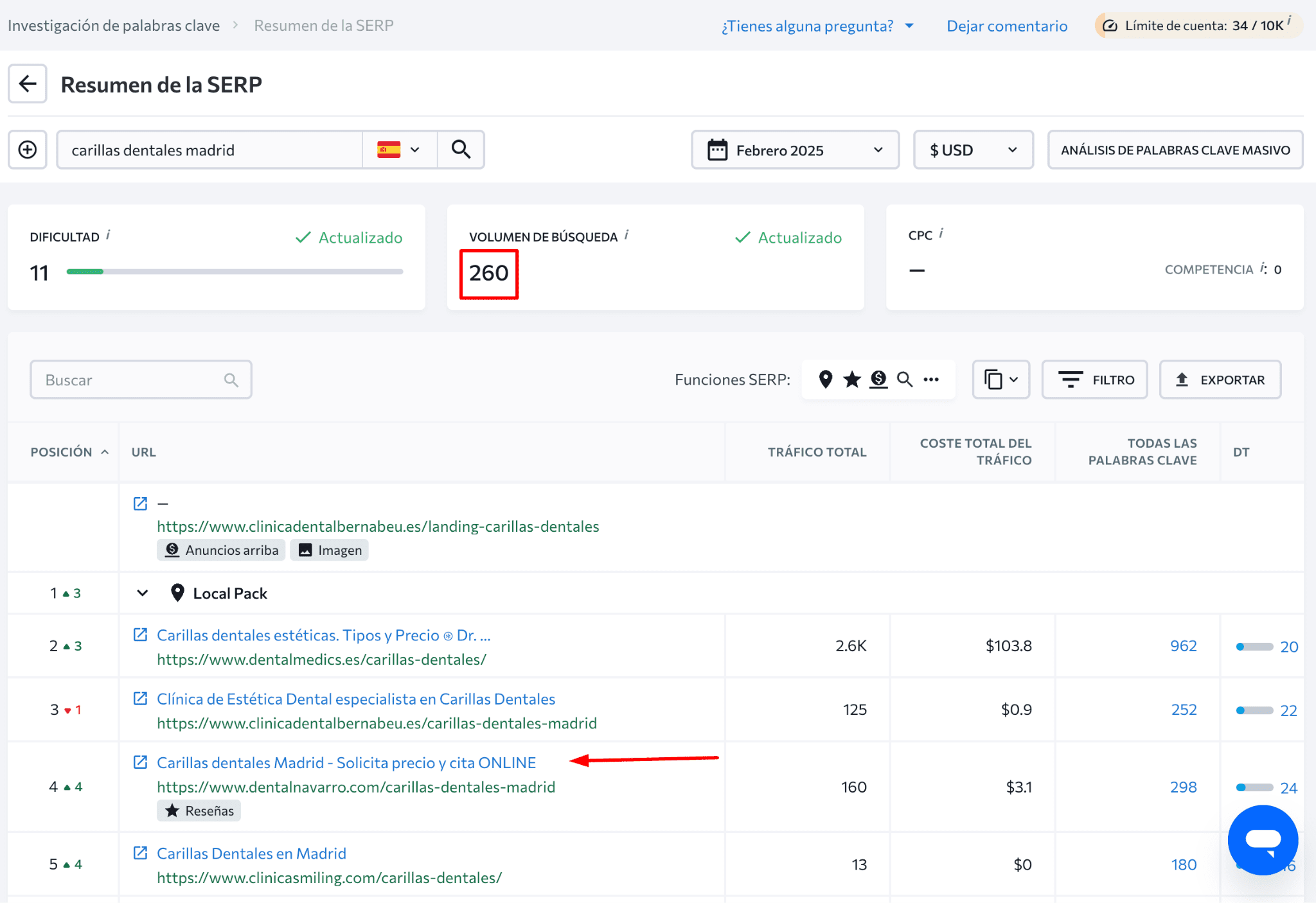Click the DT bar for value 20
Screen dimensions: 1316x903
click(1254, 647)
